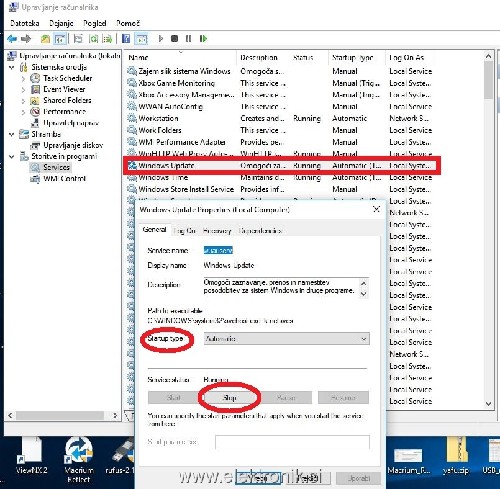Open Macrium Reflect desktop shortcut
500x489 pixels.
coord(79,460)
